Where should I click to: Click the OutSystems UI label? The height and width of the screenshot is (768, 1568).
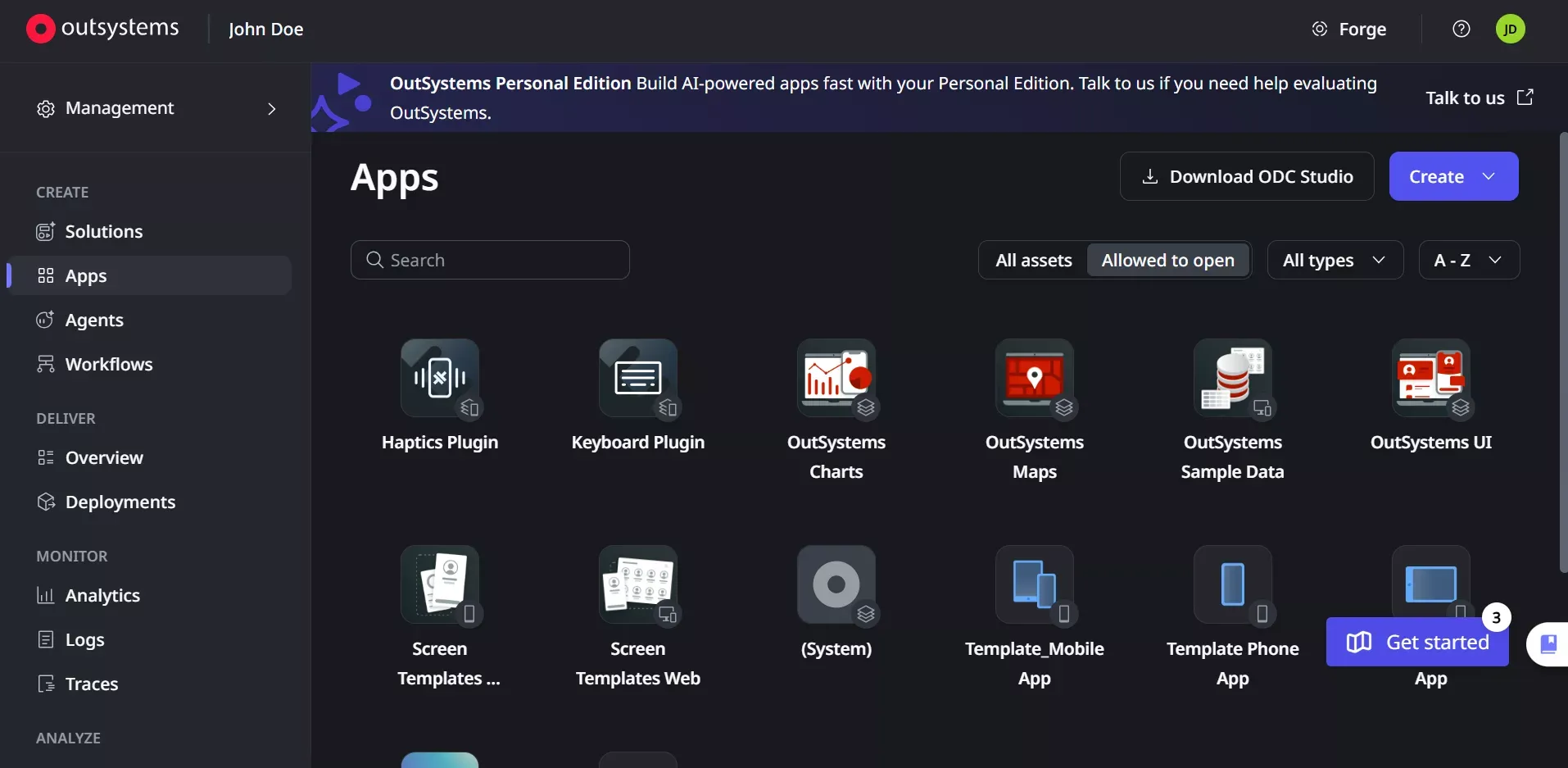(x=1431, y=443)
